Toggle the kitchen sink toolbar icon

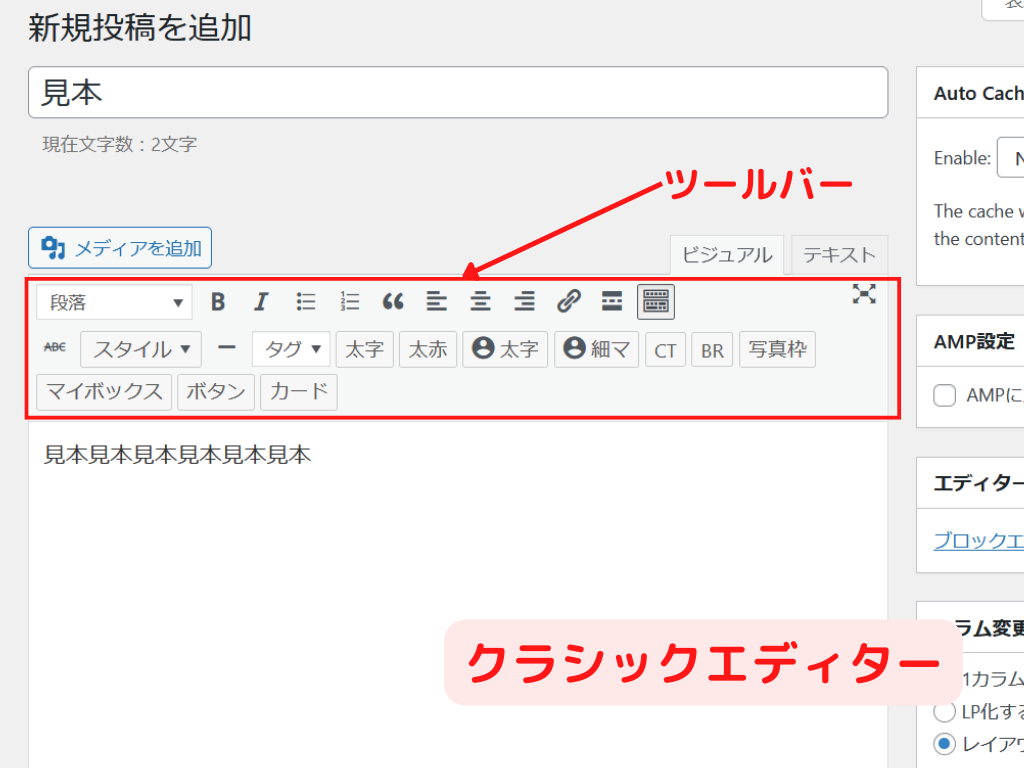click(656, 300)
